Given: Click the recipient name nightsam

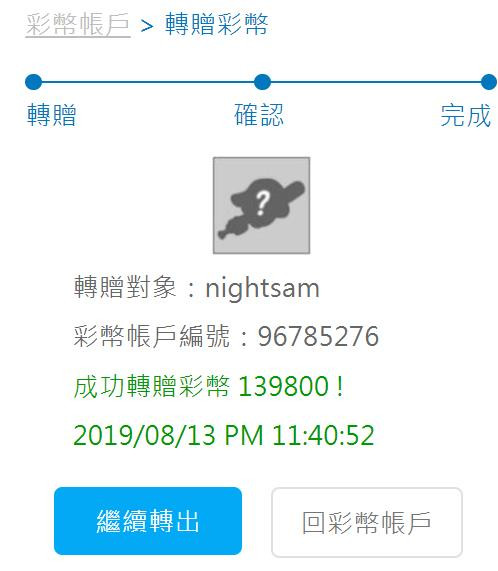Looking at the screenshot, I should coord(262,288).
